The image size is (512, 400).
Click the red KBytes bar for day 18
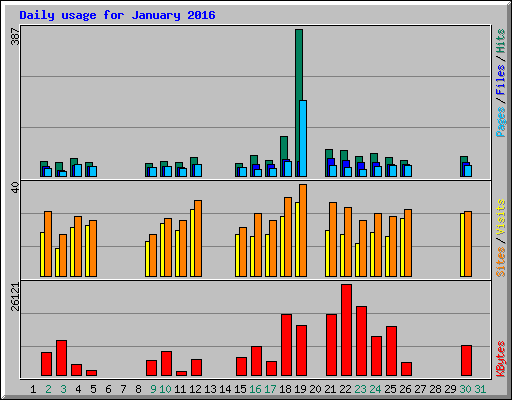pyautogui.click(x=286, y=345)
